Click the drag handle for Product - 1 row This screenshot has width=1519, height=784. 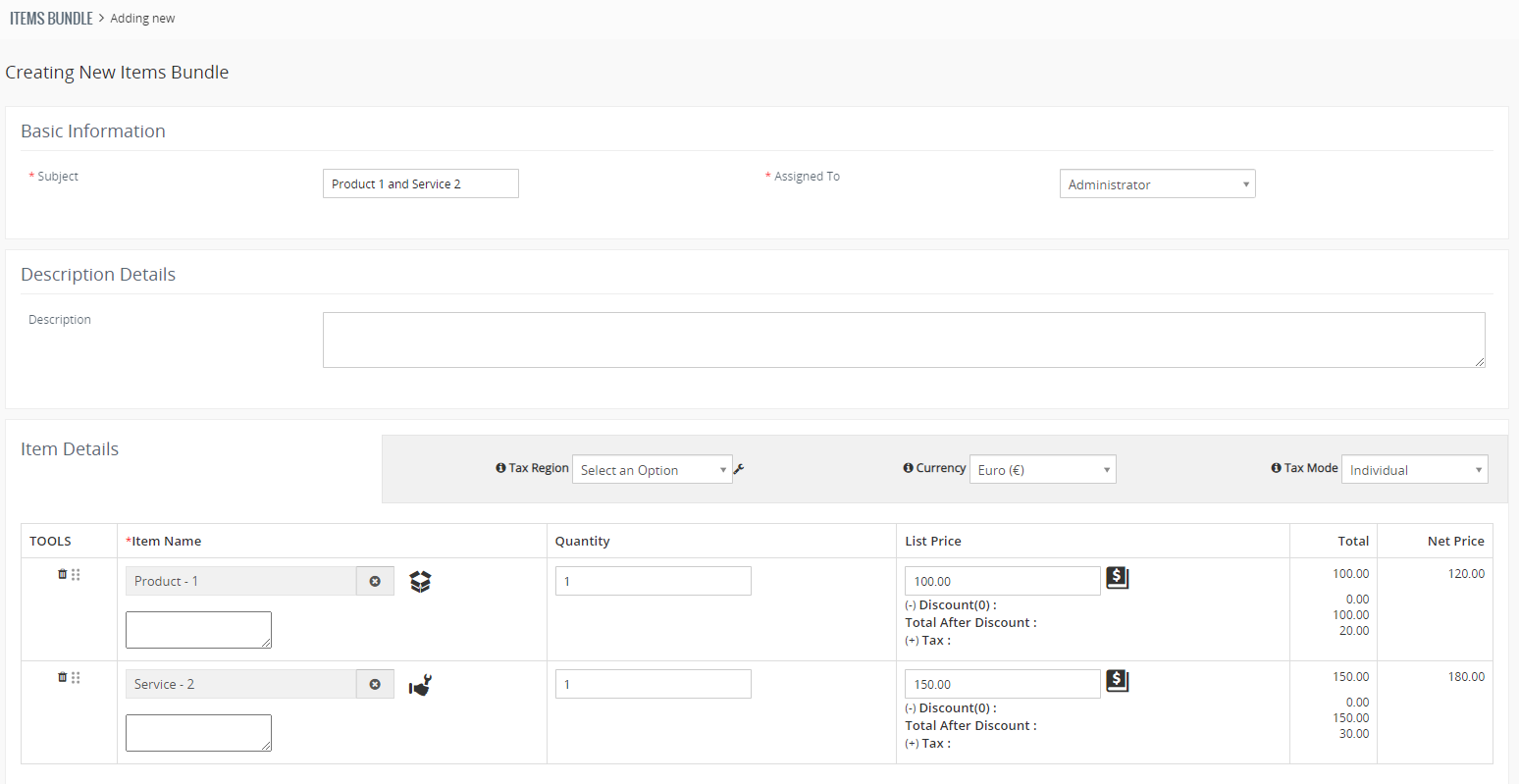76,574
